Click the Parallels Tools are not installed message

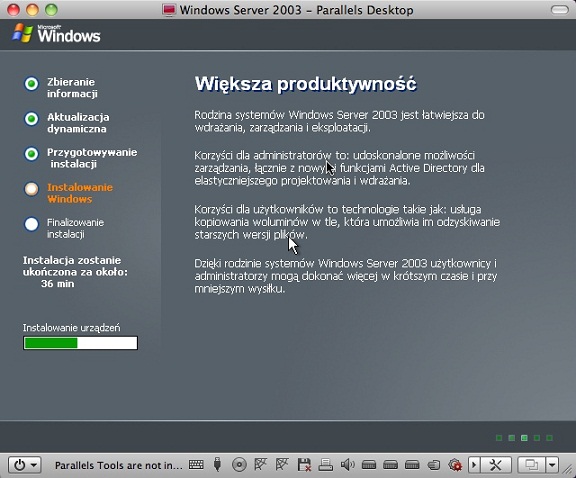(x=119, y=466)
